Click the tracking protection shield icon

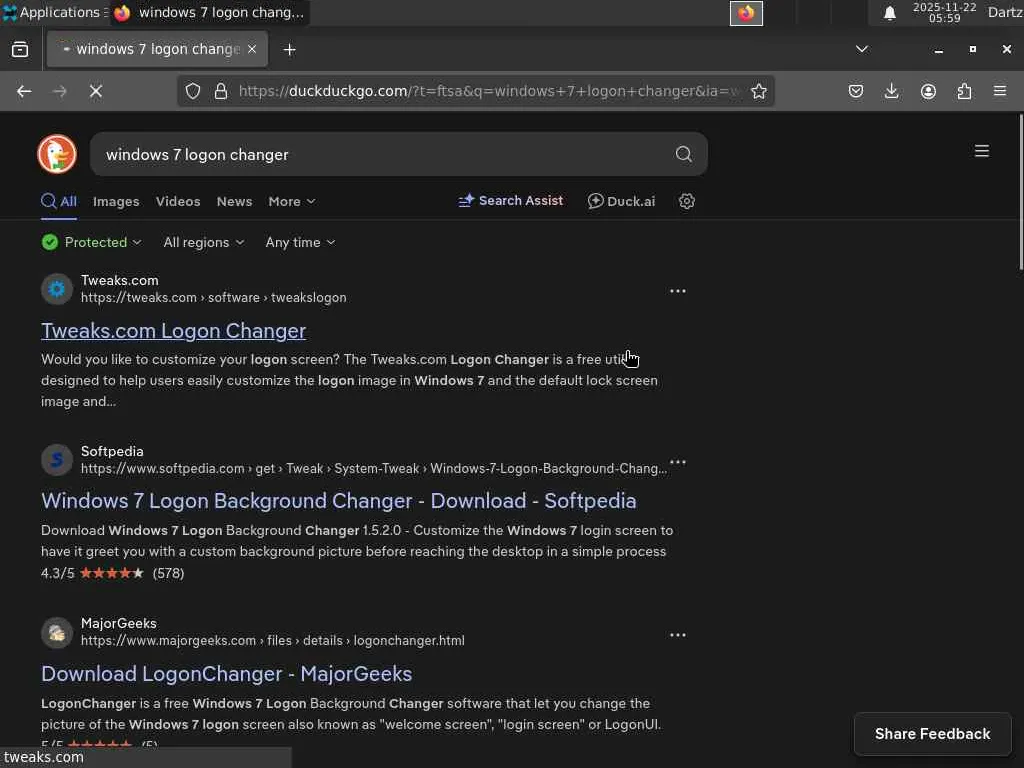pos(193,91)
